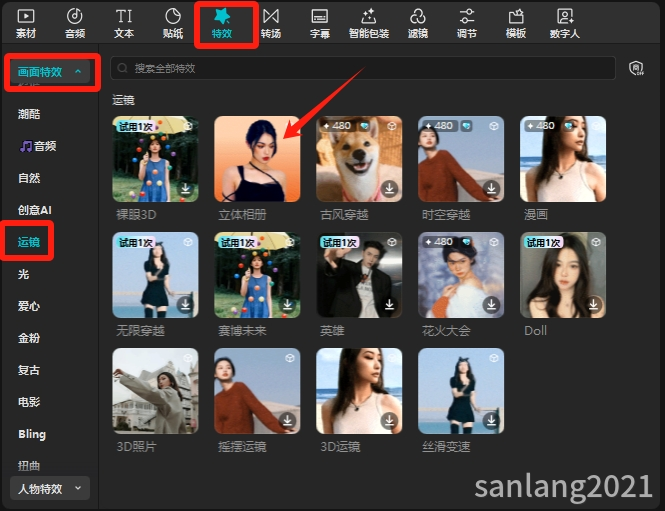Open the 滤镜 filters icon
Image resolution: width=665 pixels, height=511 pixels.
[418, 17]
